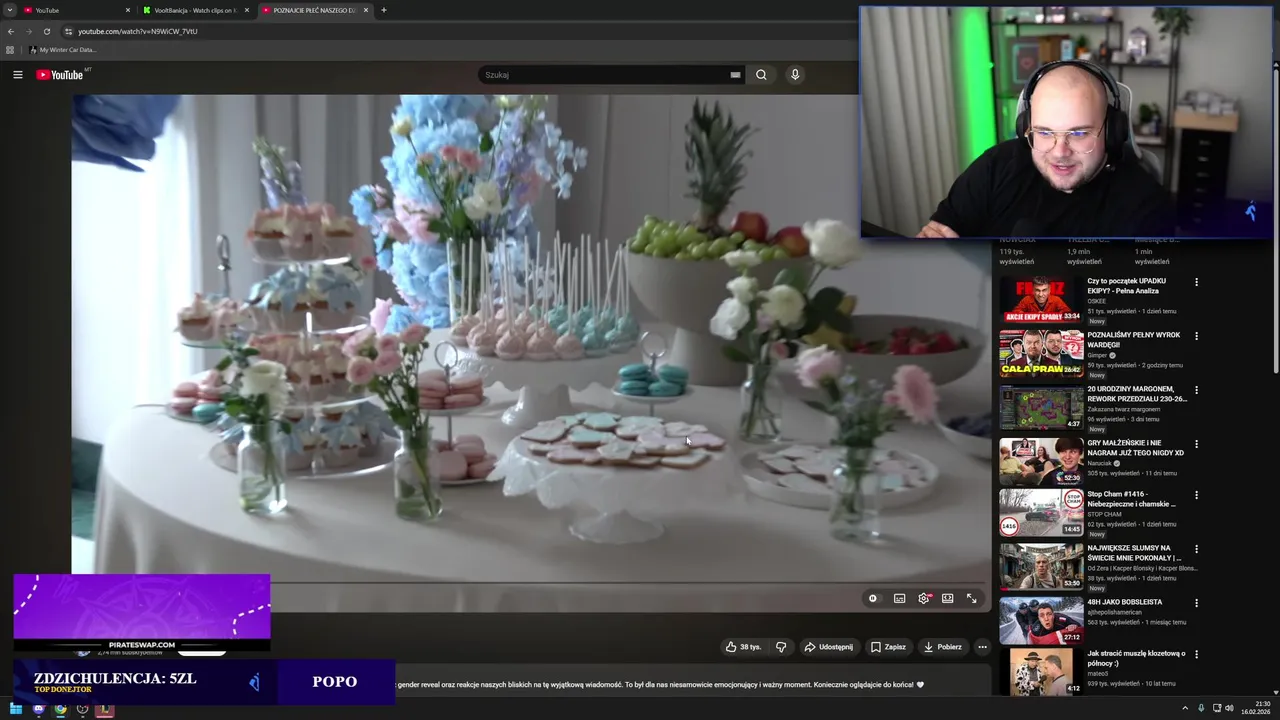This screenshot has width=1280, height=720.
Task: Enter fullscreen in the video player
Action: pyautogui.click(x=971, y=598)
